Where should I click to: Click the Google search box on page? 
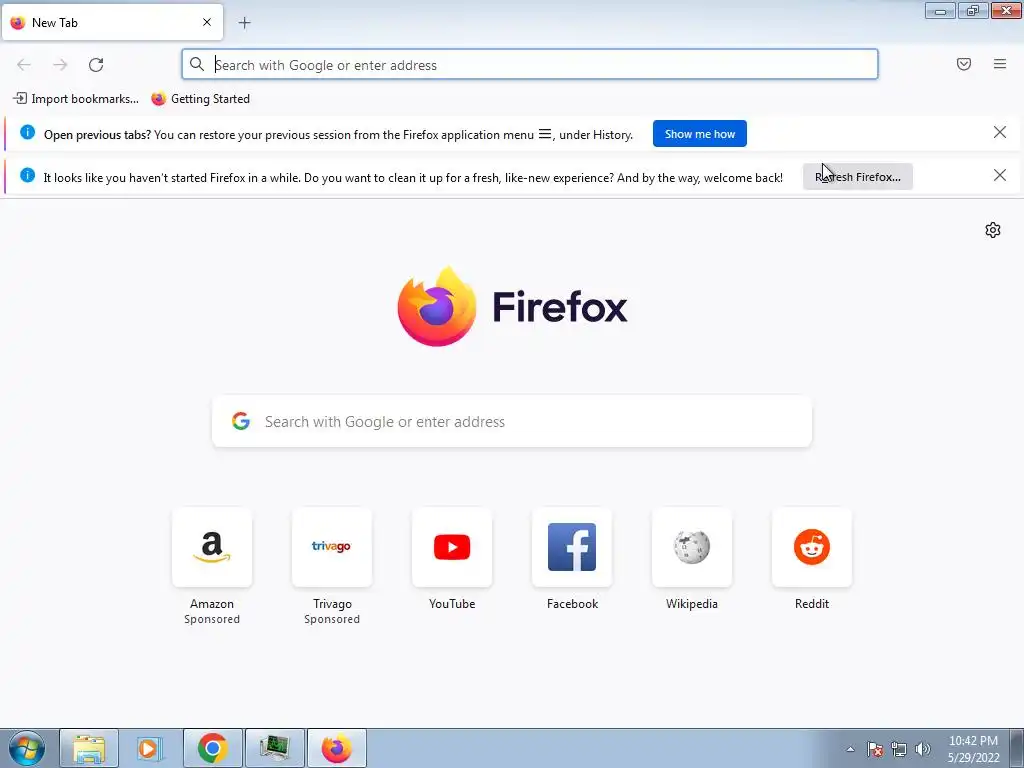[512, 421]
